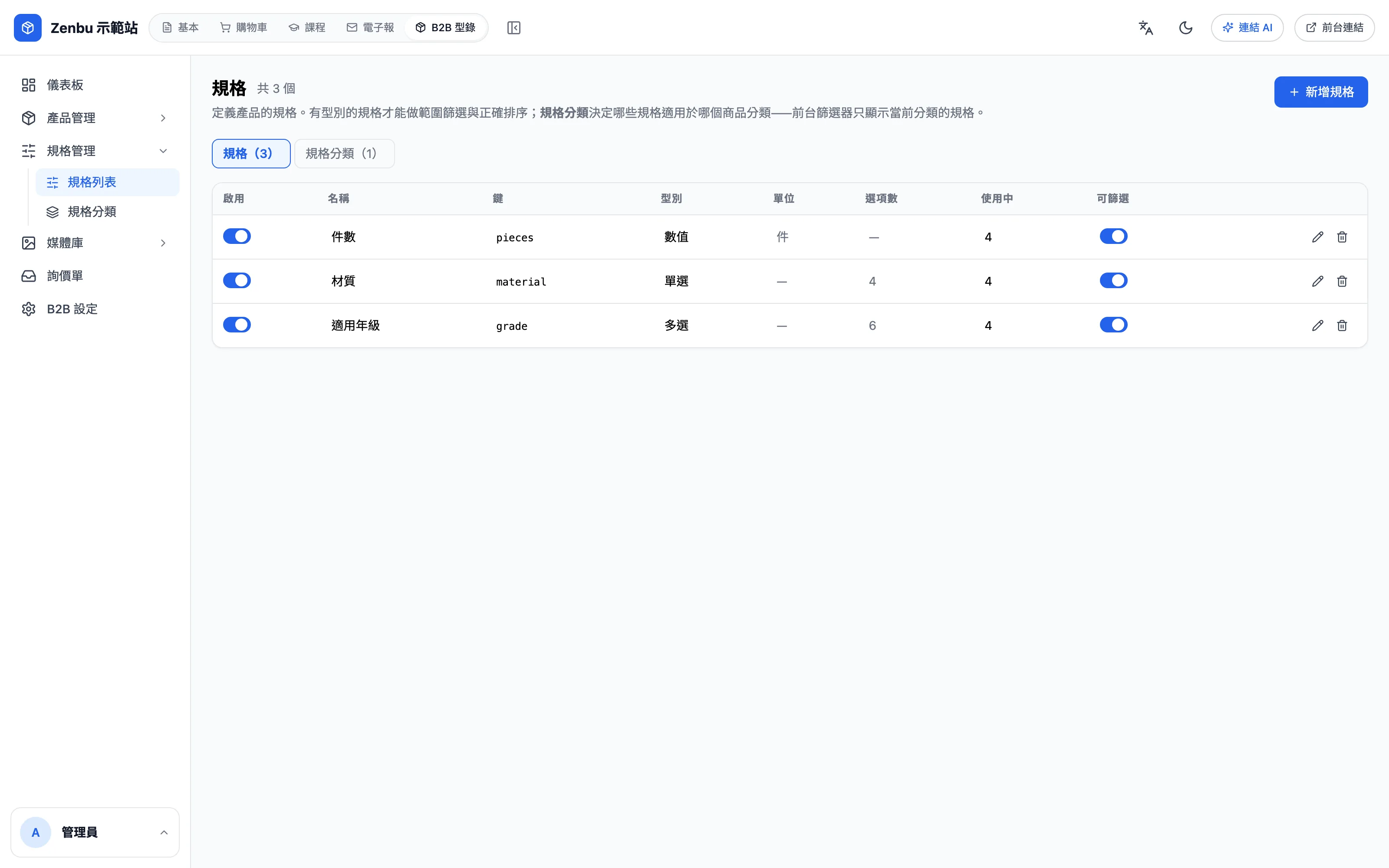Toggle 啟用 switch for 件數
Screen dimensions: 1389x868
237,237
